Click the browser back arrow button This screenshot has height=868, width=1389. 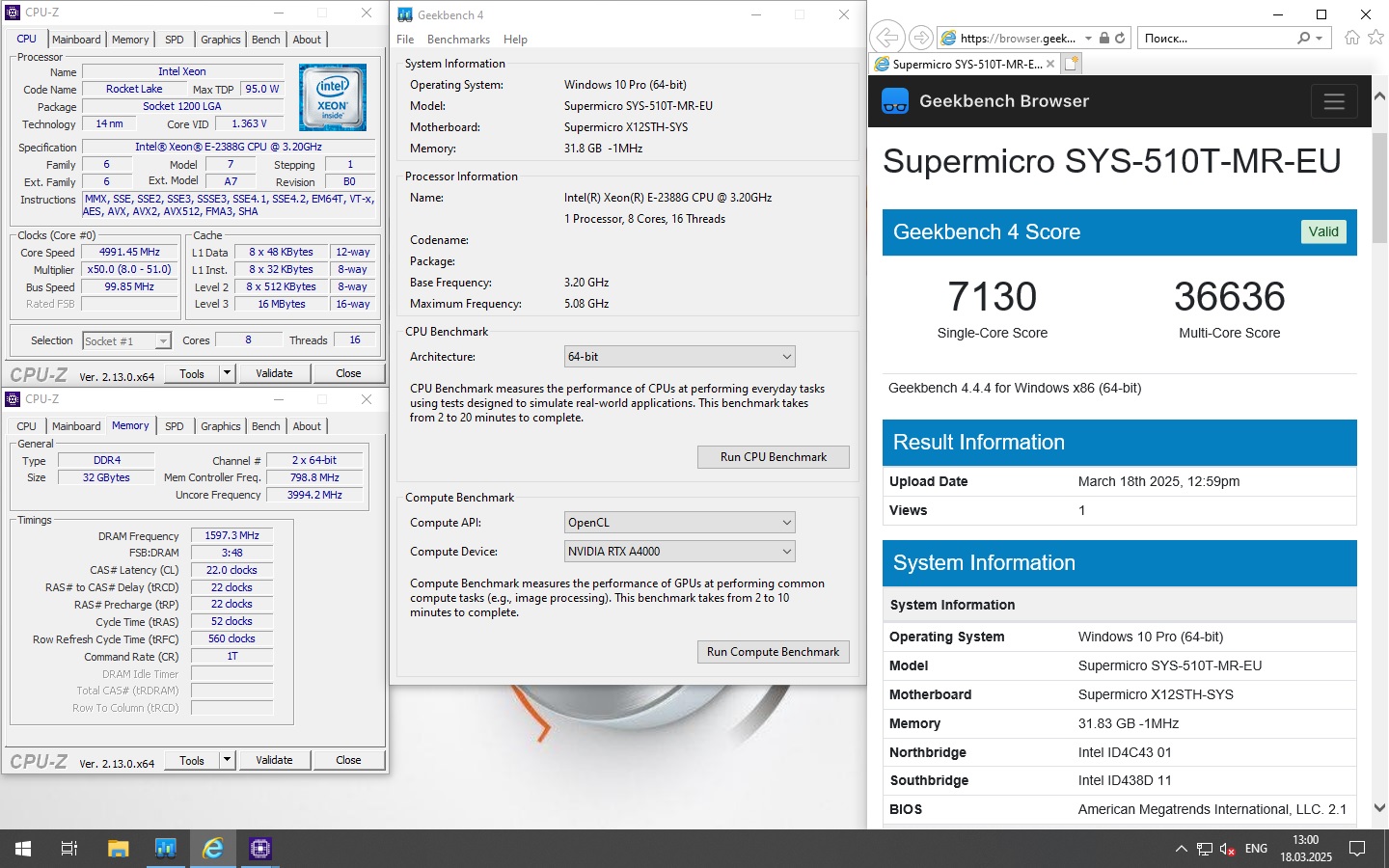[885, 38]
